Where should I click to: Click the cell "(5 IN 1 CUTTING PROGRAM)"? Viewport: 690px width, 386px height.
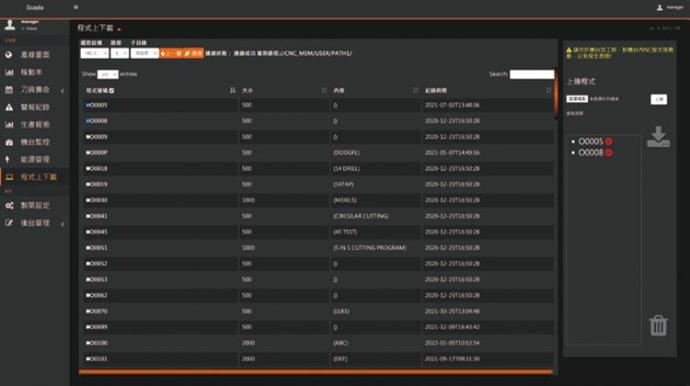[370, 248]
